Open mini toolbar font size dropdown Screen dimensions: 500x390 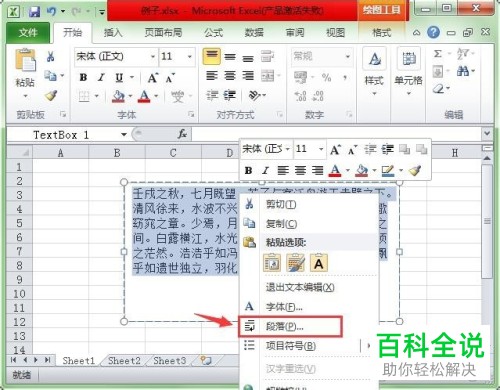[321, 149]
